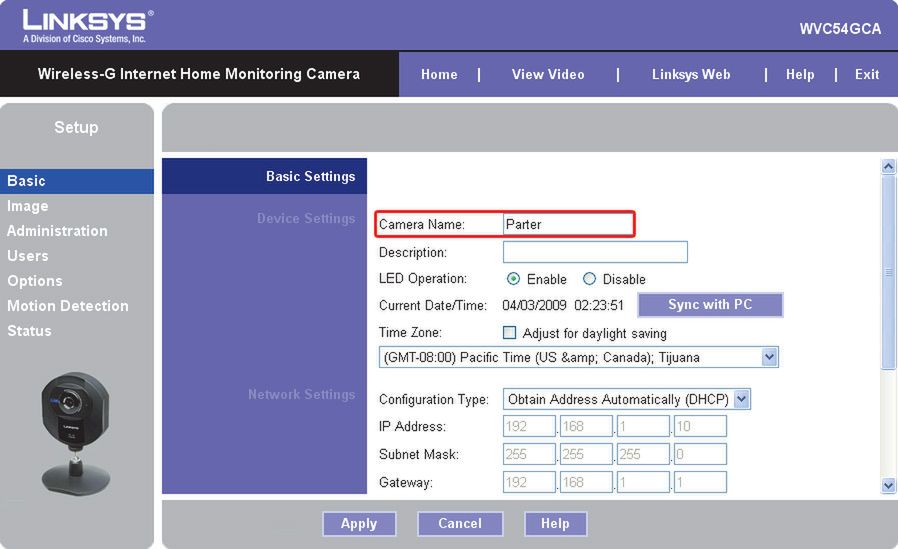The height and width of the screenshot is (549, 898).
Task: Click the Network Settings section label
Action: coord(301,394)
